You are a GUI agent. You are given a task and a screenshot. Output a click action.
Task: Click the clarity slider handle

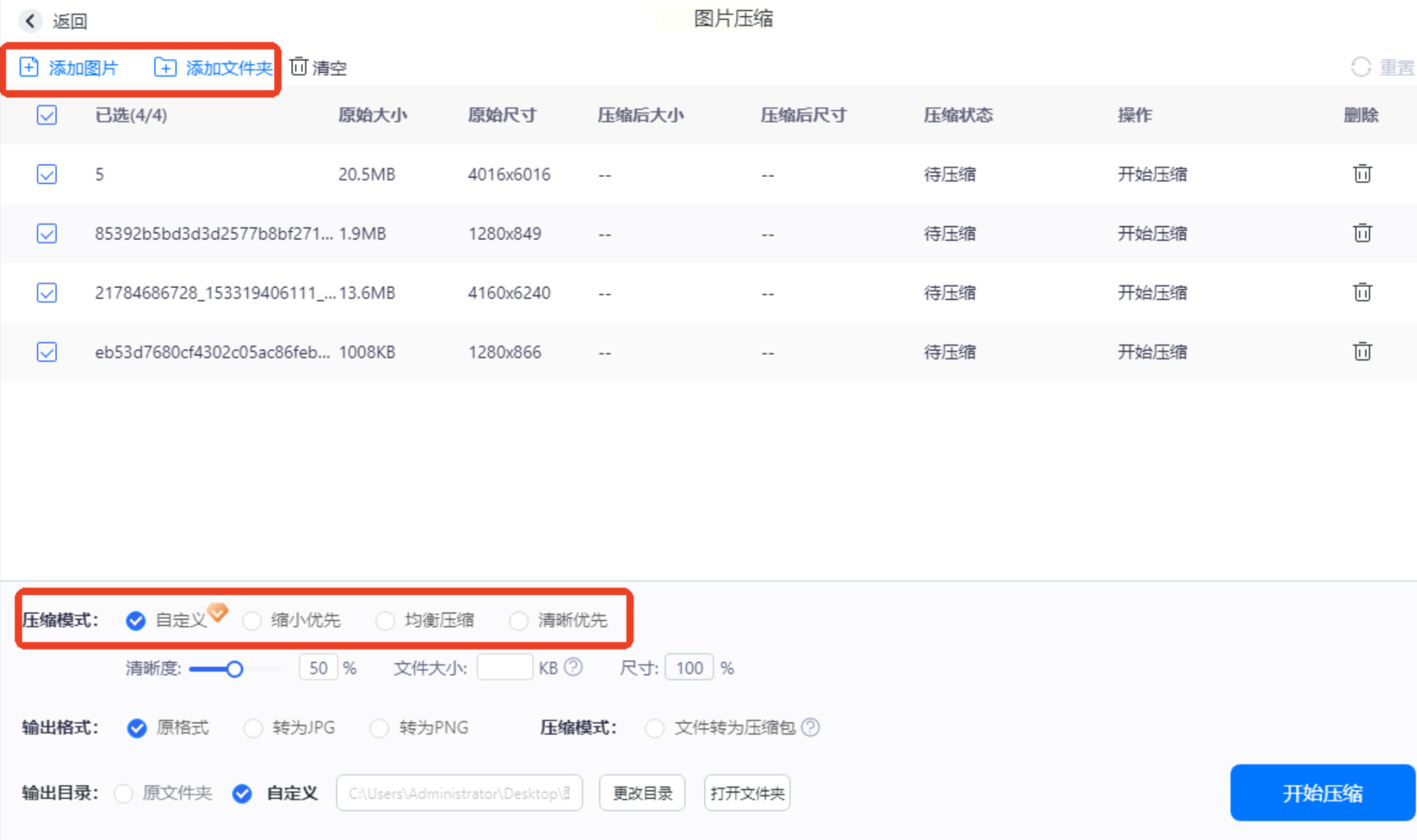(234, 668)
